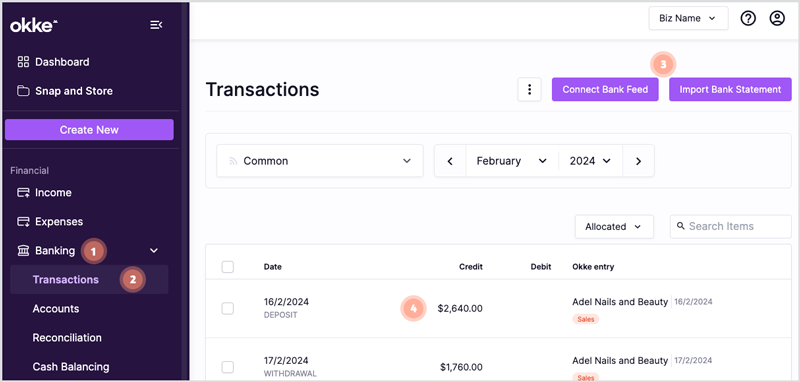
Task: Open the February month dropdown
Action: [512, 161]
